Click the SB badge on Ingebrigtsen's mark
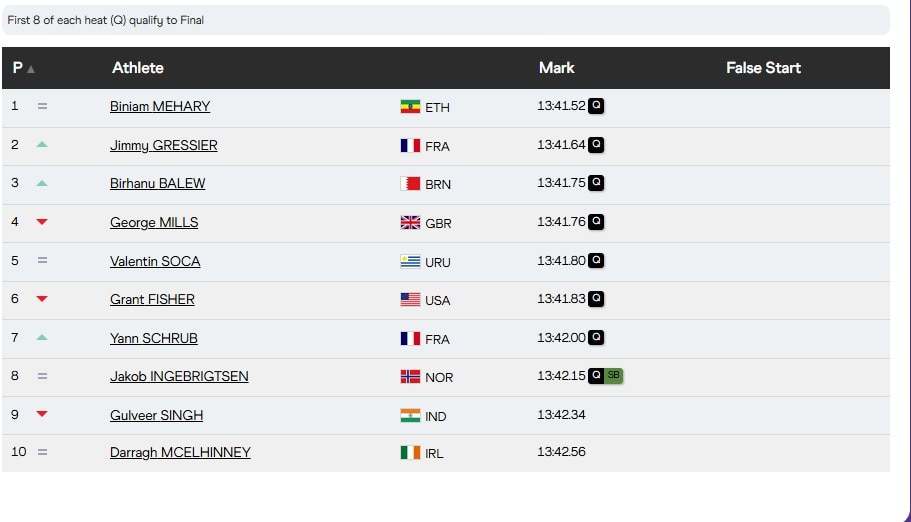 (614, 376)
